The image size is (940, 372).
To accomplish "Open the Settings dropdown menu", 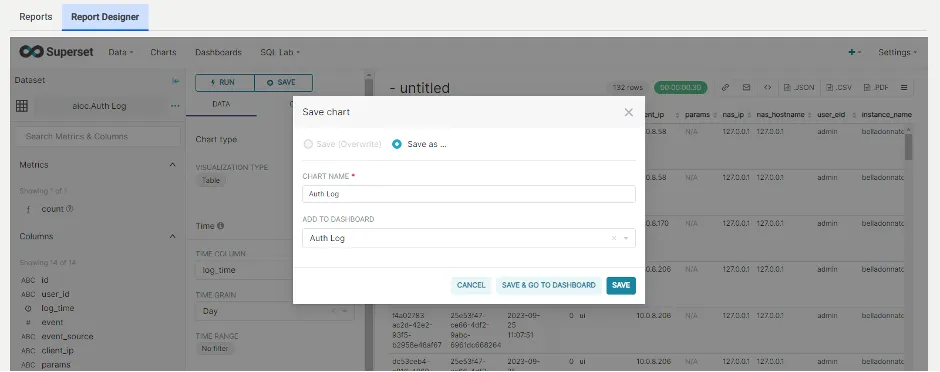I will 897,52.
